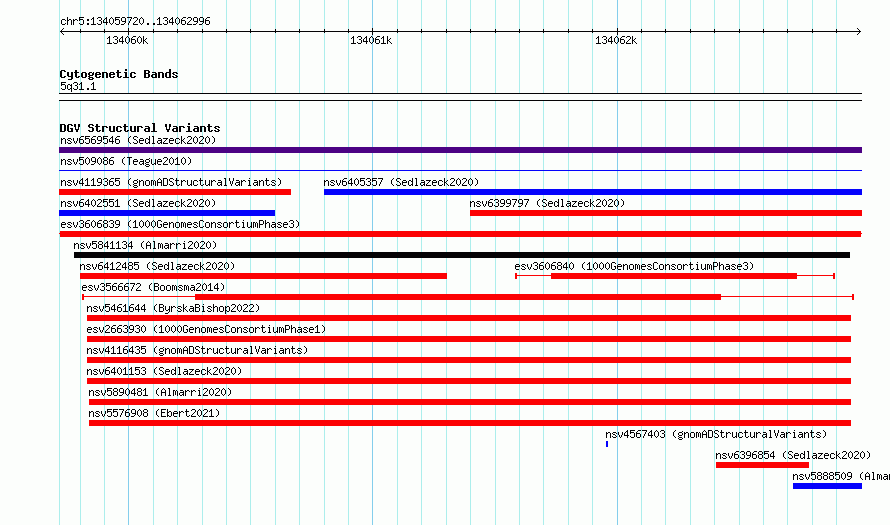Open nsv6401153 (Sedlazeck2020) label
This screenshot has width=890, height=525.
coord(164,371)
